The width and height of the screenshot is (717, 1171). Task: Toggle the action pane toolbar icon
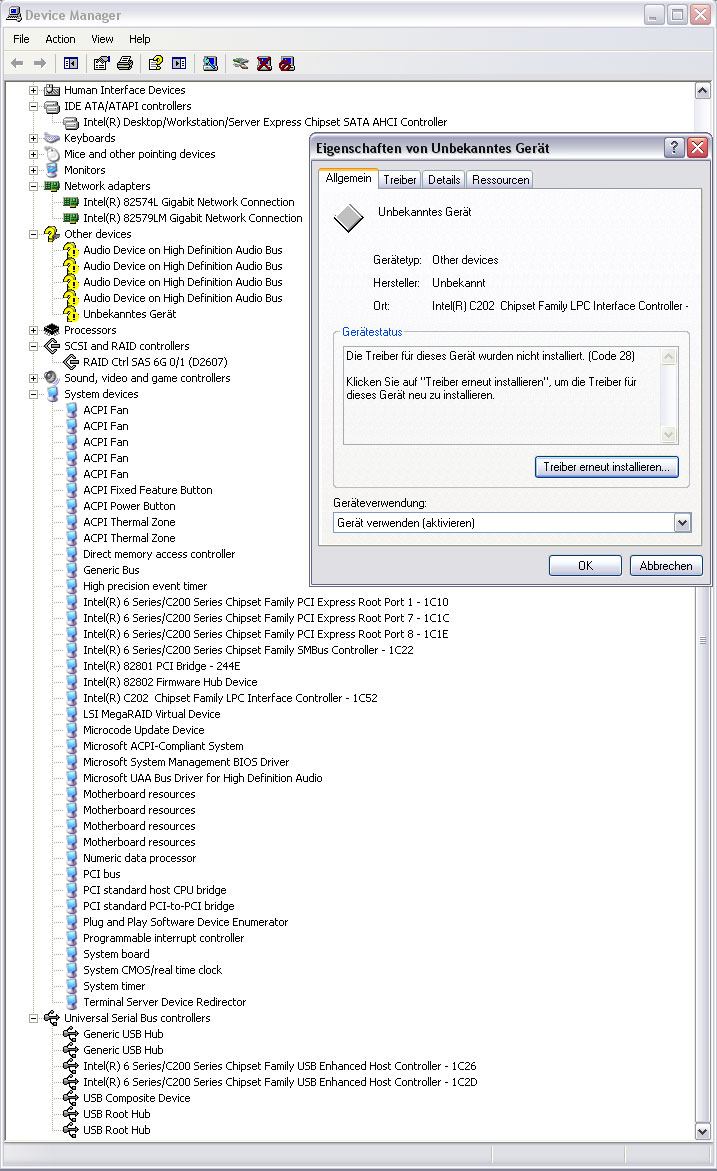[179, 63]
